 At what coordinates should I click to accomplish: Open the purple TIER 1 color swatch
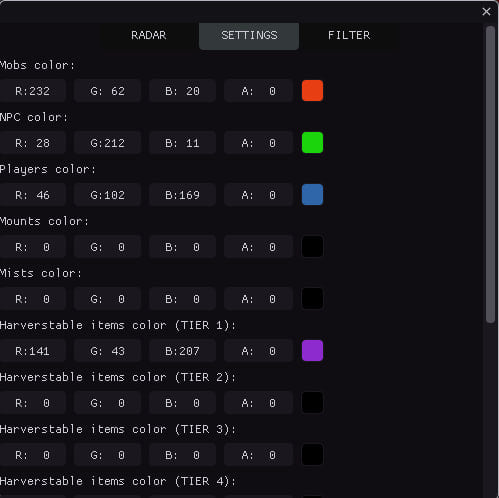click(312, 351)
